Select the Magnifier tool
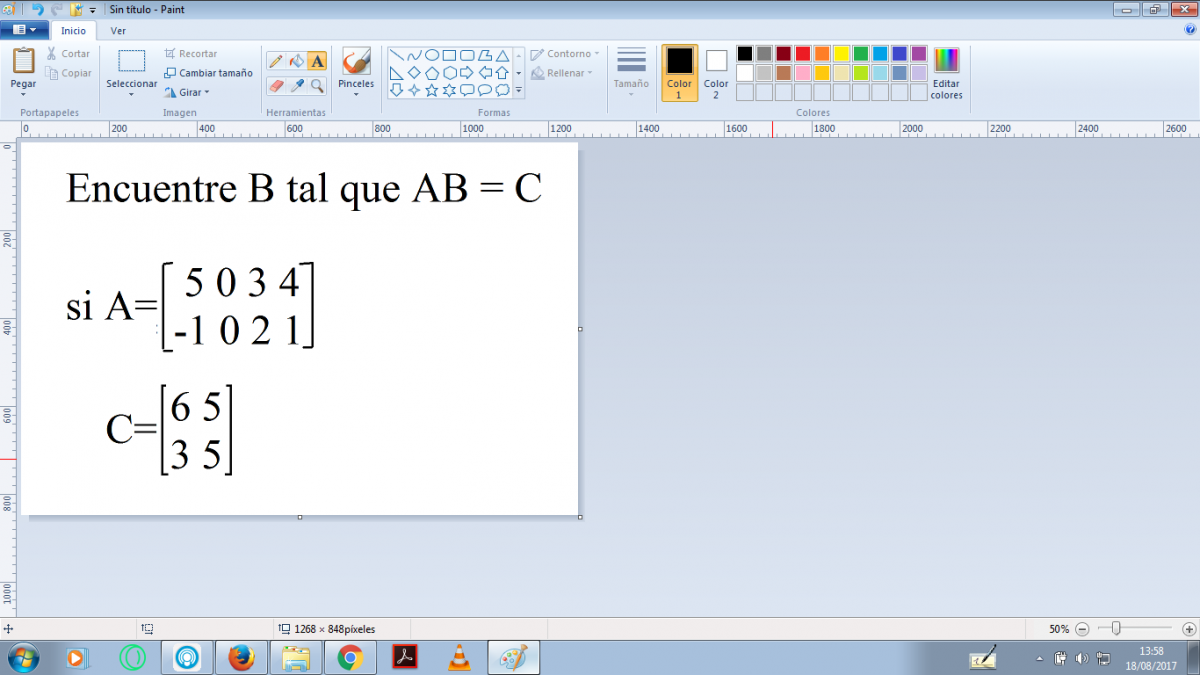This screenshot has height=675, width=1200. [x=317, y=86]
